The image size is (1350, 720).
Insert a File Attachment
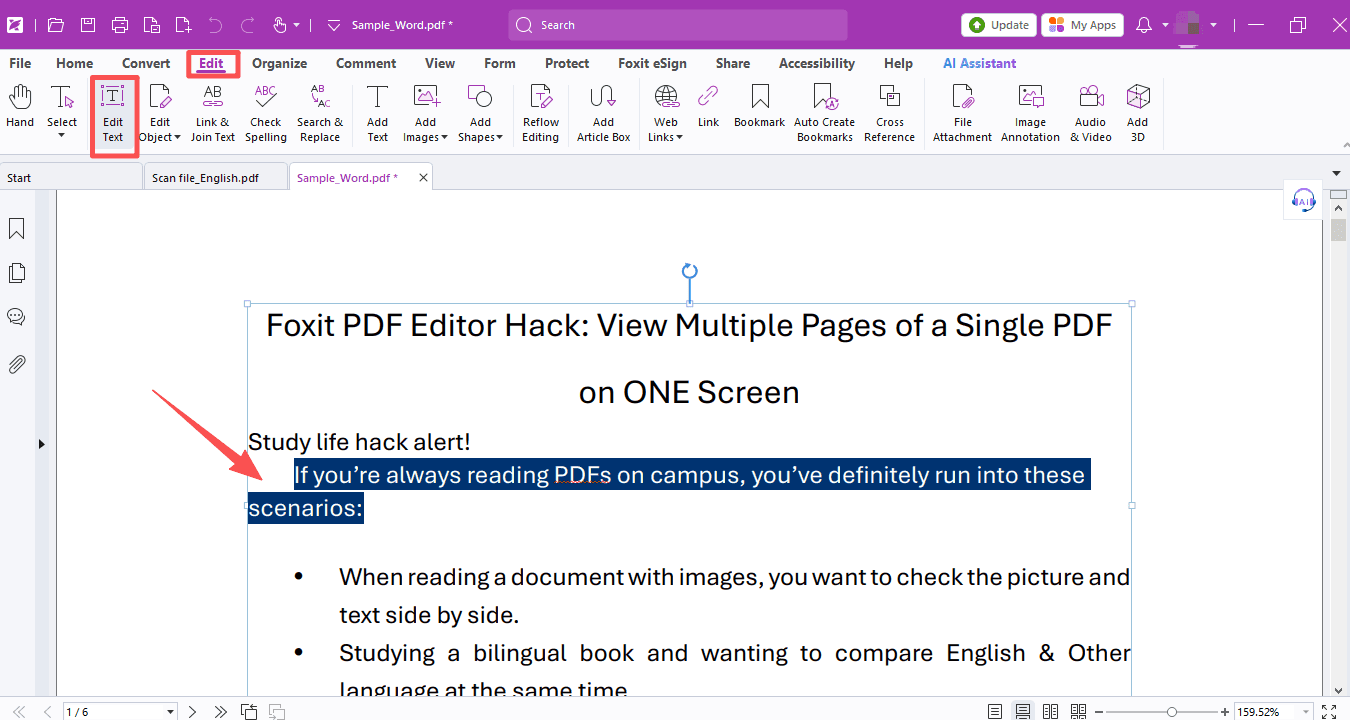click(963, 113)
